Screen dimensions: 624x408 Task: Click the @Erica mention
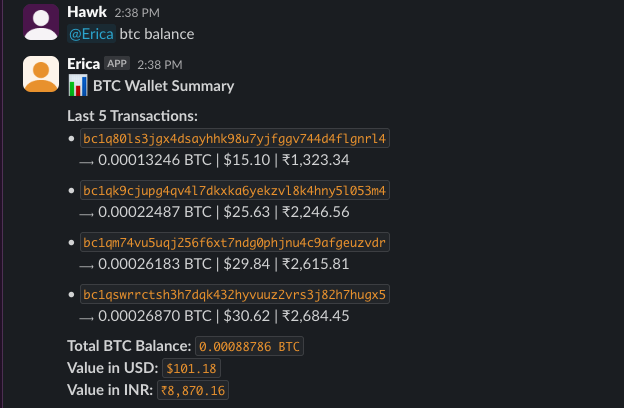tap(91, 34)
